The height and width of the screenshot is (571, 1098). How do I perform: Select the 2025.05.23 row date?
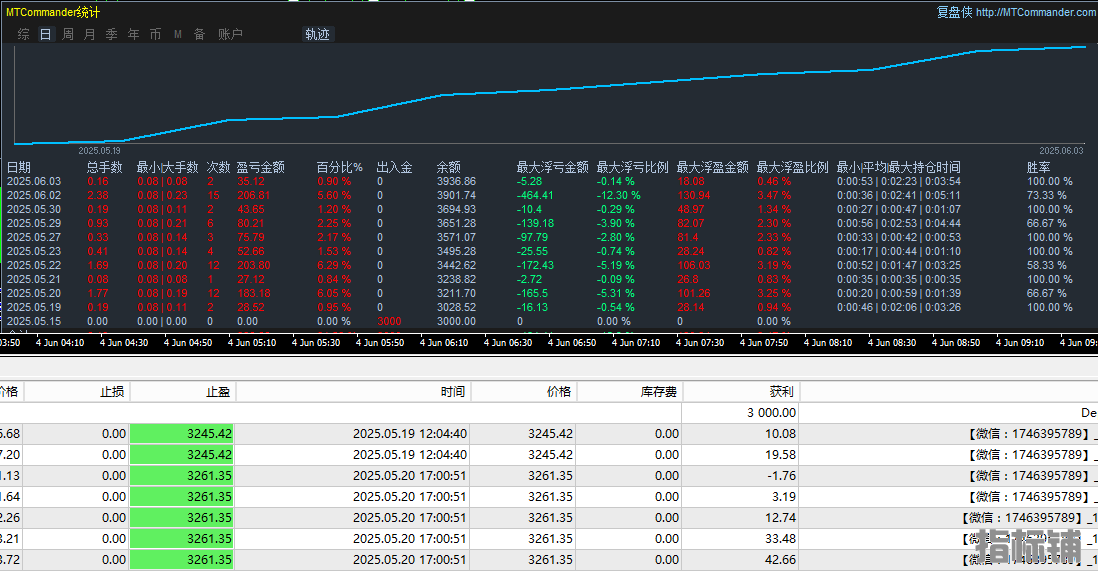[34, 252]
